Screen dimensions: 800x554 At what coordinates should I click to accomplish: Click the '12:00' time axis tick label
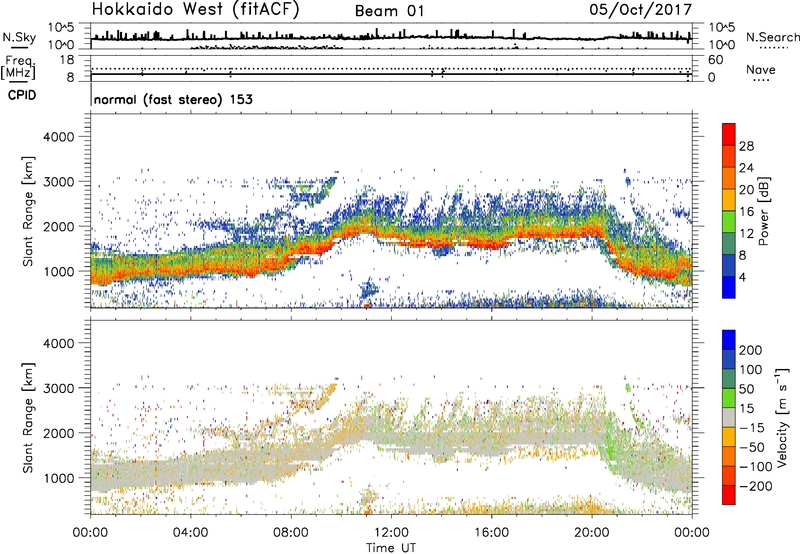coord(391,533)
